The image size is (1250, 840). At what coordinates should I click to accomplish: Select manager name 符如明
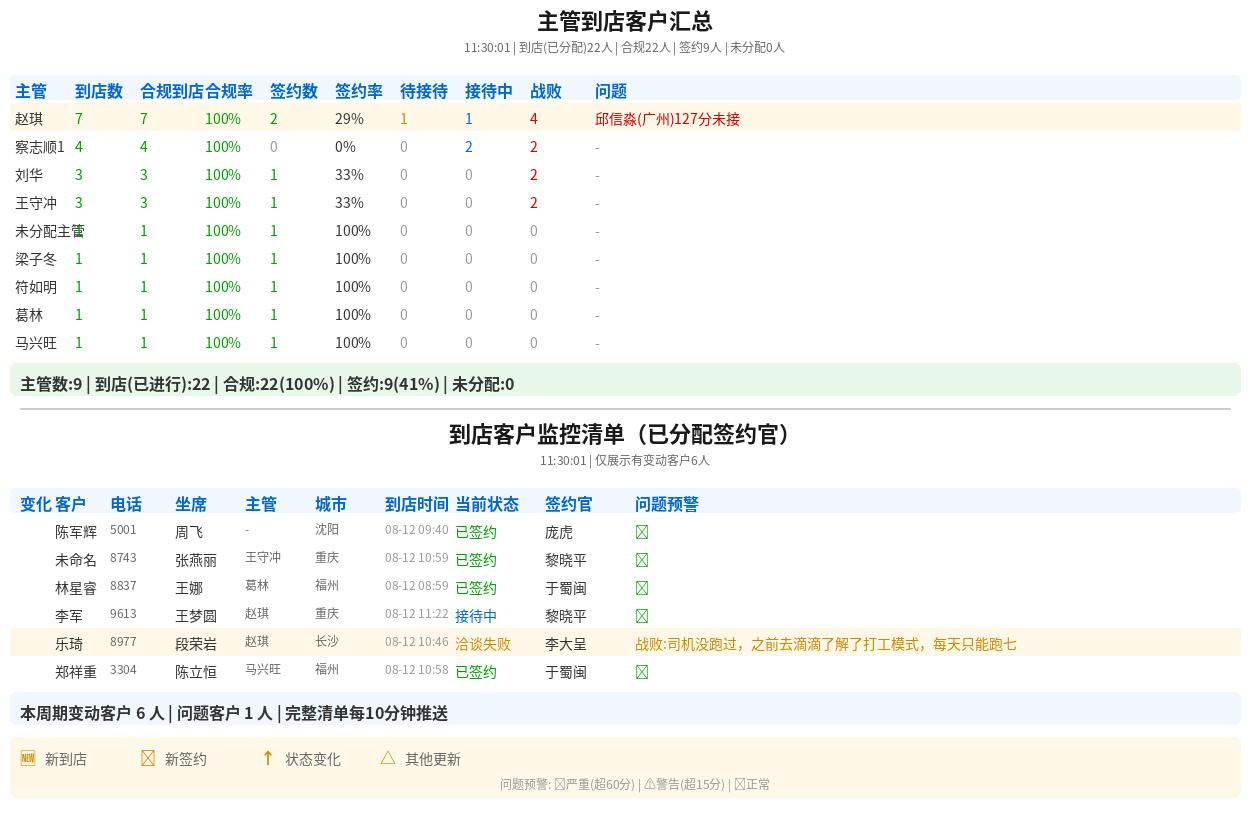[36, 287]
